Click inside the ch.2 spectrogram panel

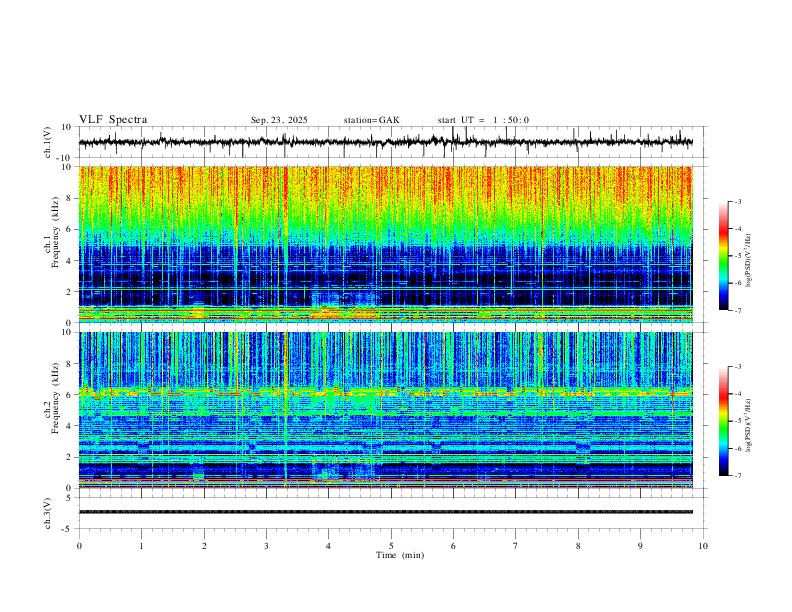pyautogui.click(x=385, y=410)
